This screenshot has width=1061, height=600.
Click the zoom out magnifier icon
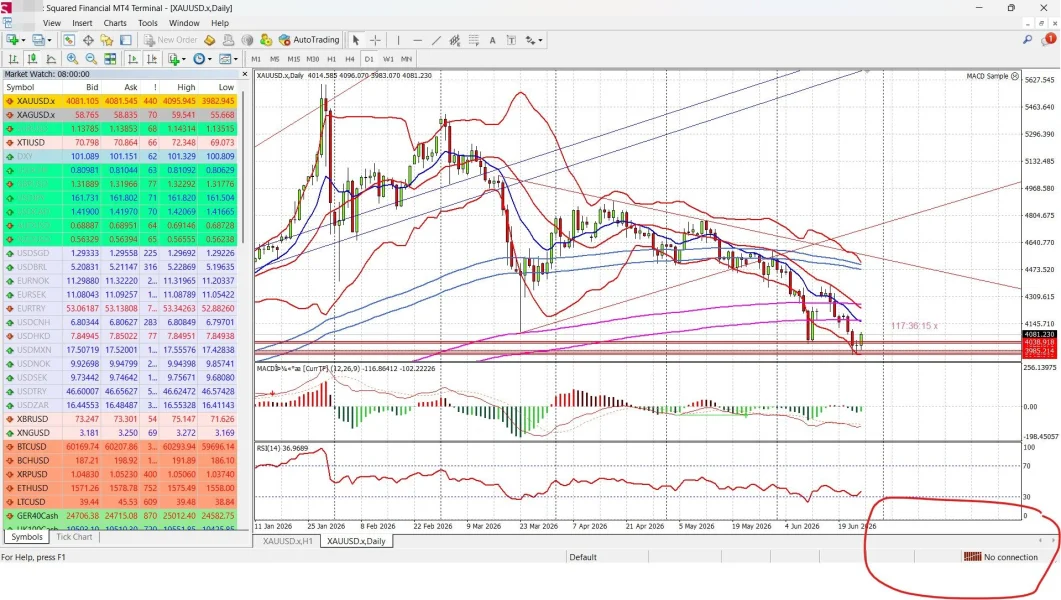click(91, 59)
